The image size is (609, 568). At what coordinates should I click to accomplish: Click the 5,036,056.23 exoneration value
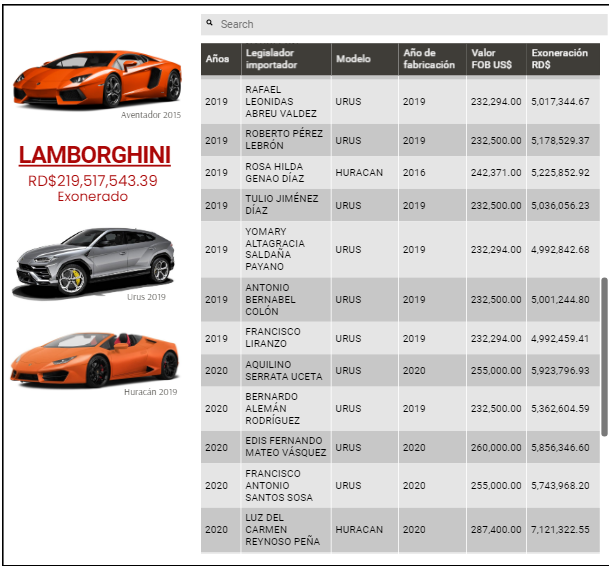[x=560, y=206]
